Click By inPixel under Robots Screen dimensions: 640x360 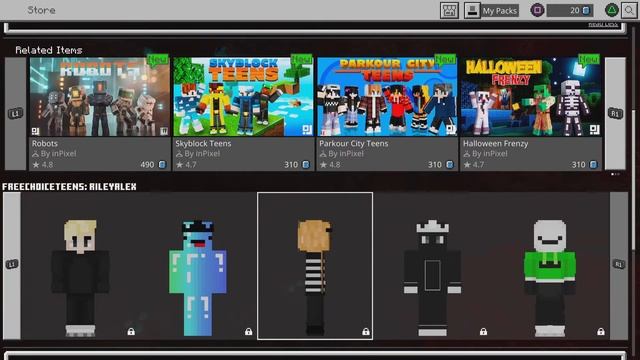click(x=54, y=154)
